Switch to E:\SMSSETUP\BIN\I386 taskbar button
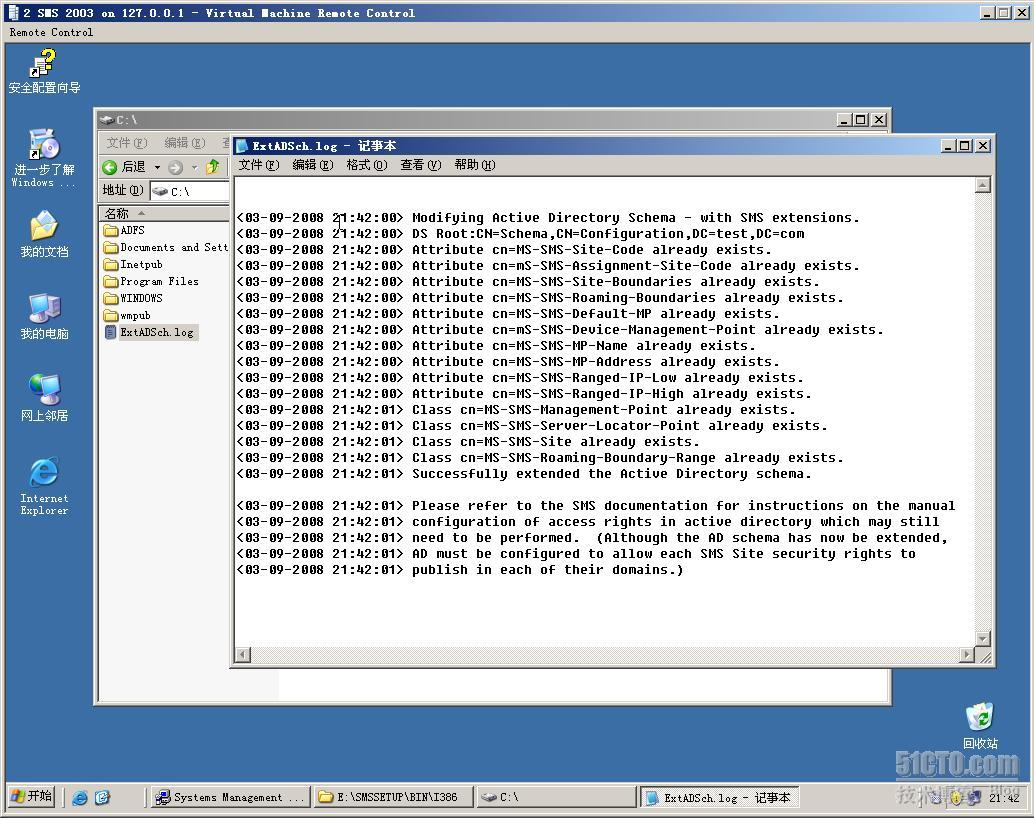Screen dimensions: 1034x818 click(x=394, y=797)
